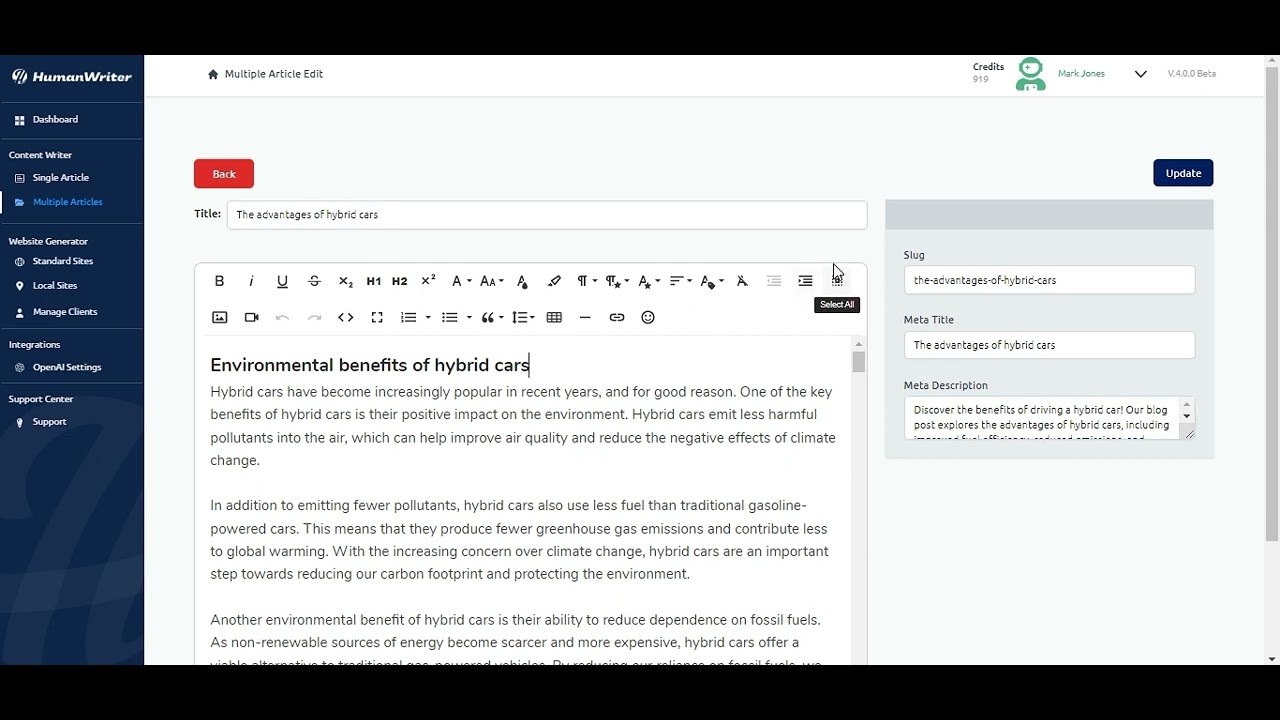
Task: Click the HumanWriter logo
Action: (72, 77)
